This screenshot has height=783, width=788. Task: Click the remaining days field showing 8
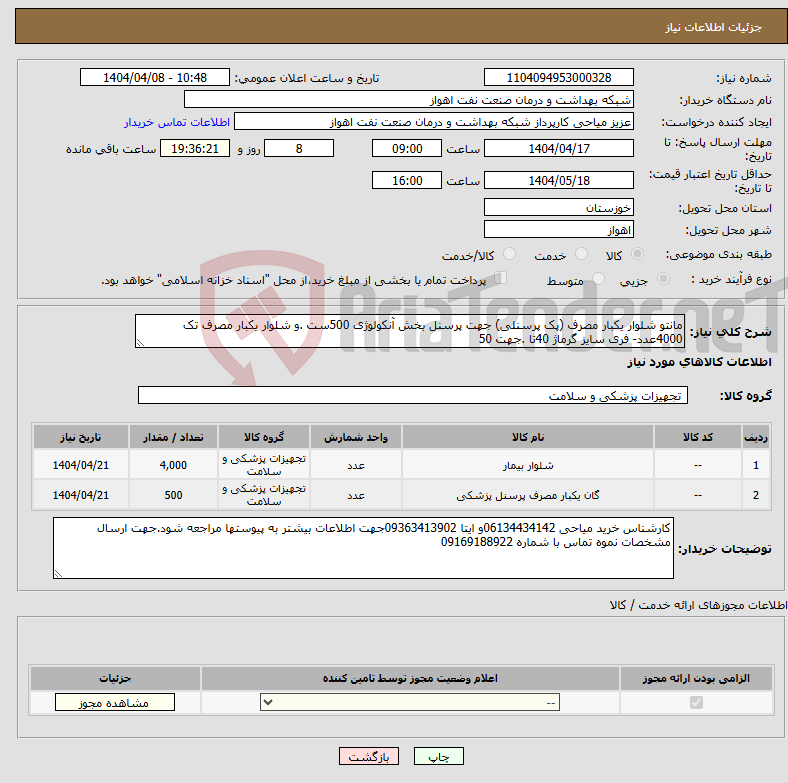point(299,148)
